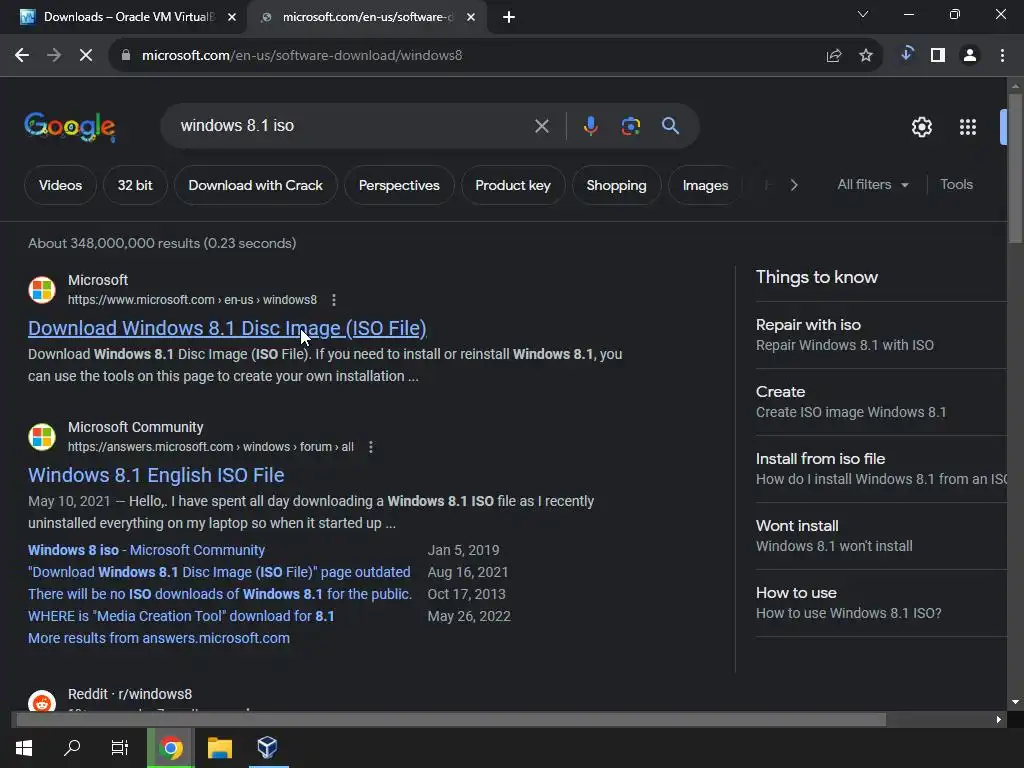The height and width of the screenshot is (768, 1024).
Task: Click the forward navigation arrow
Action: (54, 56)
